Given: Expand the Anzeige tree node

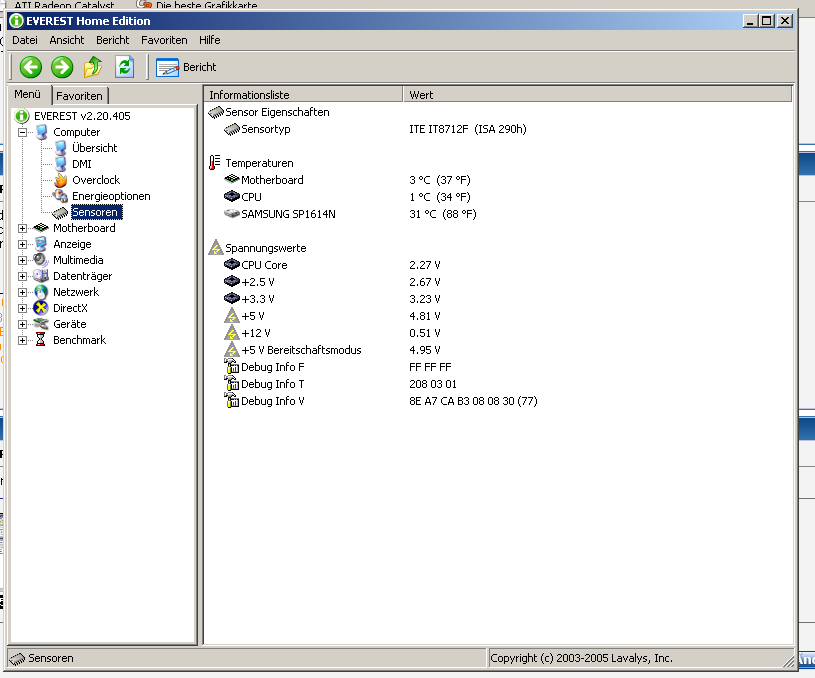Looking at the screenshot, I should click(x=22, y=244).
